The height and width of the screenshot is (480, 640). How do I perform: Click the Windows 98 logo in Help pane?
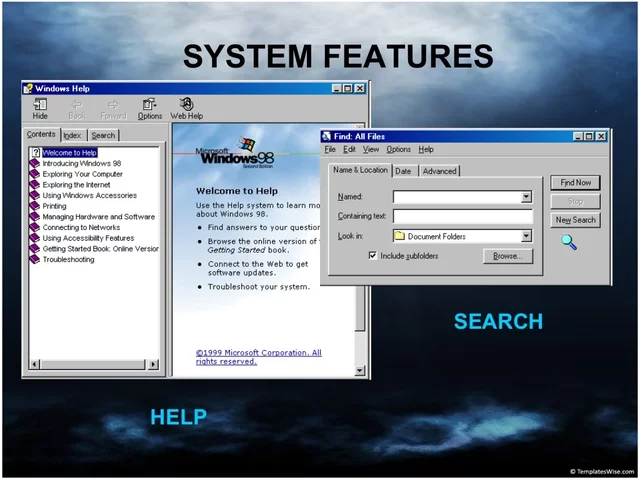234,153
